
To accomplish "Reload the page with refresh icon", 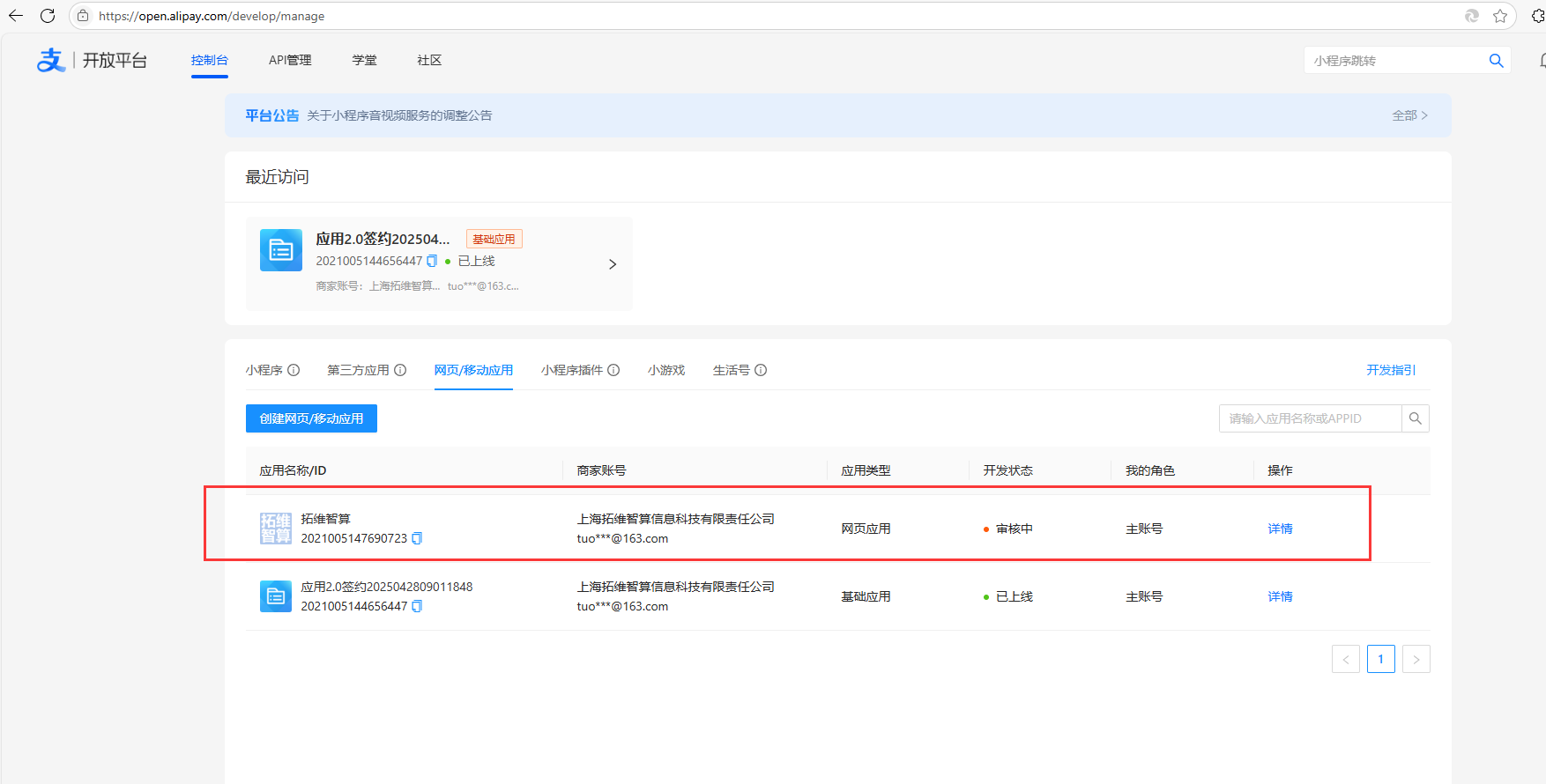I will pyautogui.click(x=48, y=16).
